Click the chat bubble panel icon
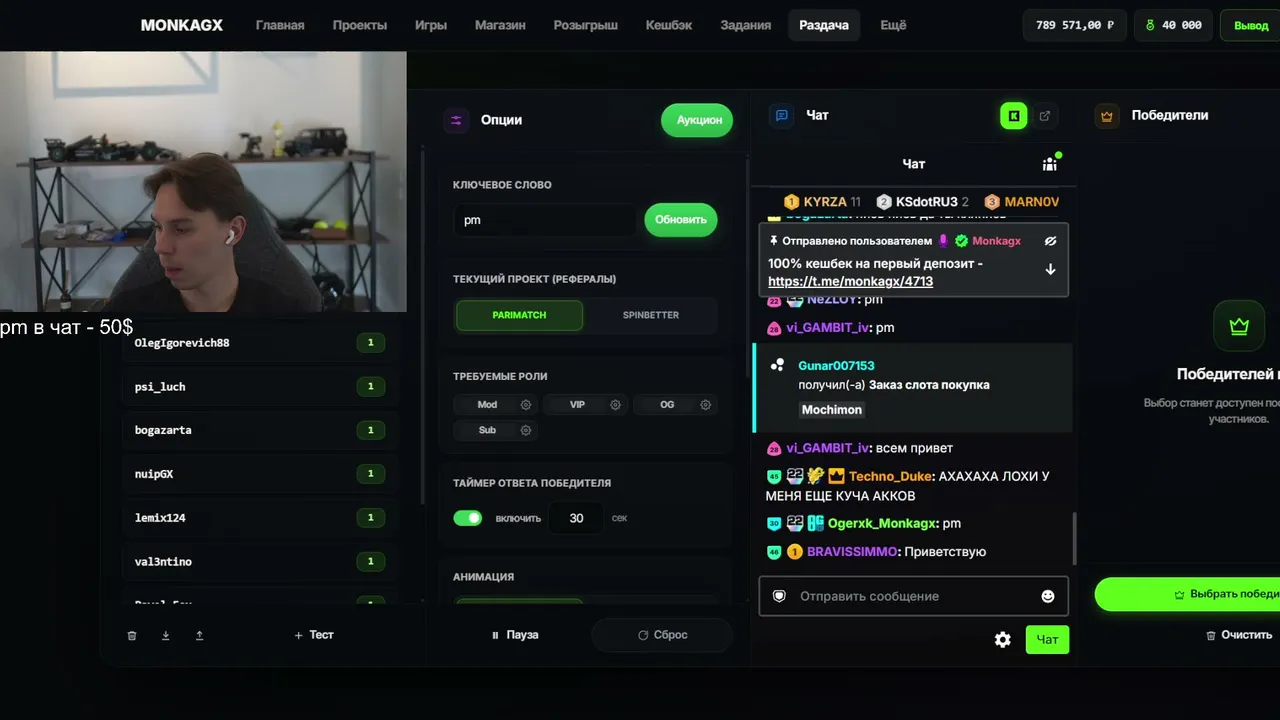The height and width of the screenshot is (720, 1280). (782, 116)
